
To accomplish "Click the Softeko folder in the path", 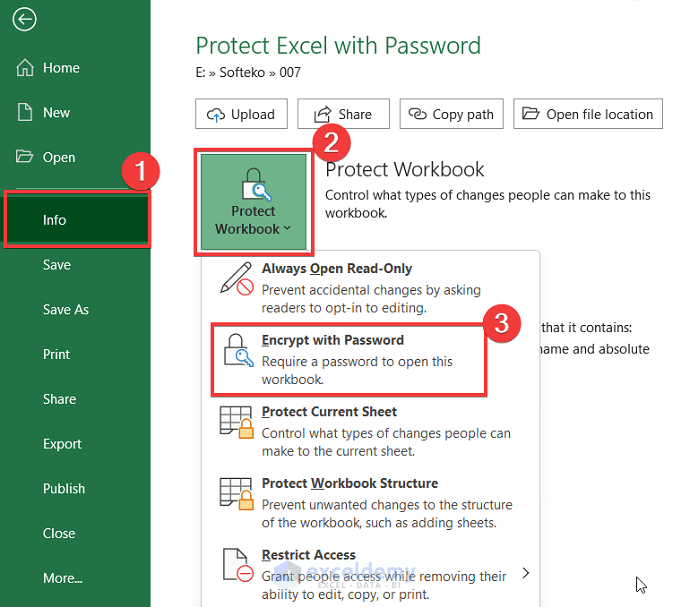I will point(242,72).
